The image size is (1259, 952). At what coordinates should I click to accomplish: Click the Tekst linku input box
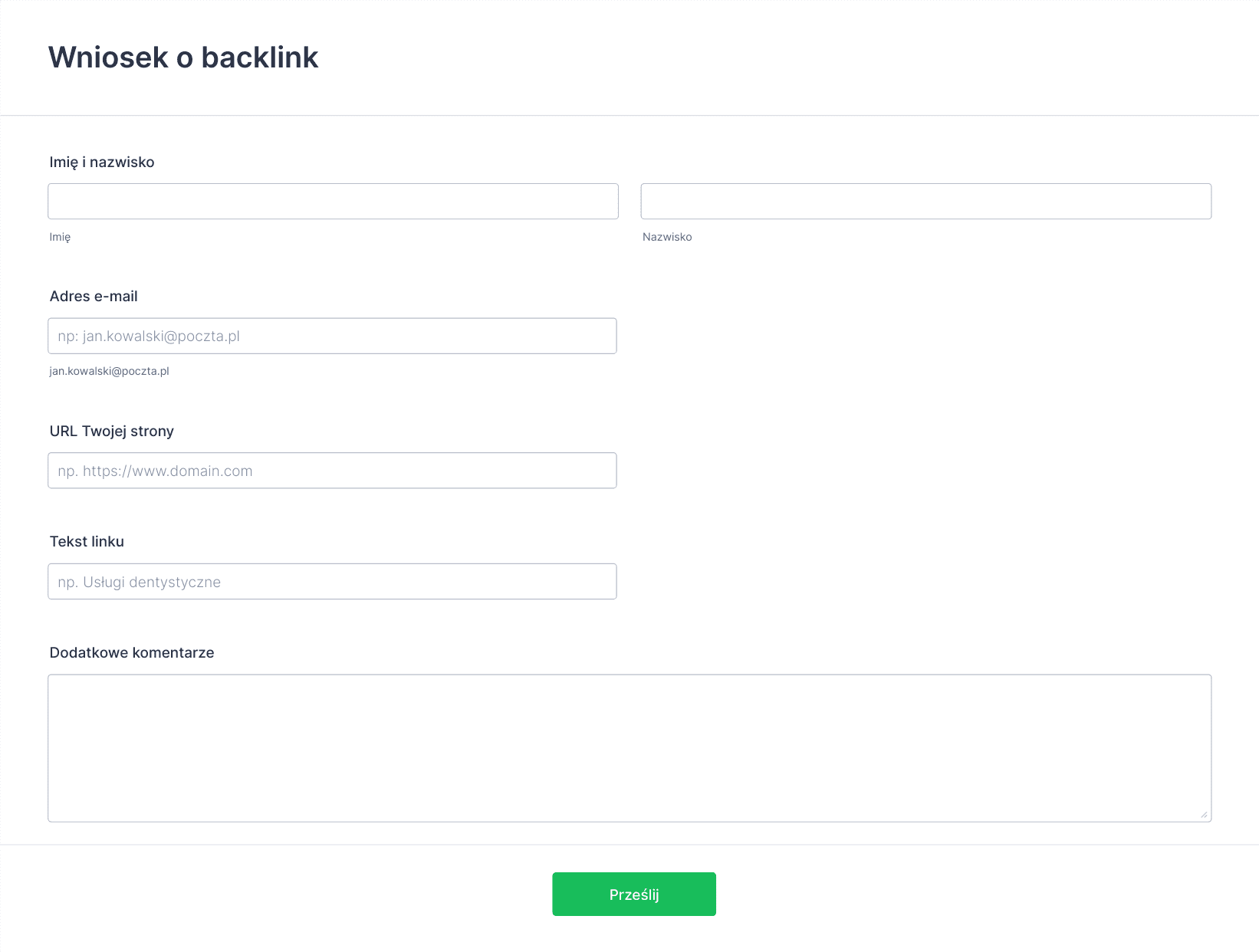click(x=332, y=582)
